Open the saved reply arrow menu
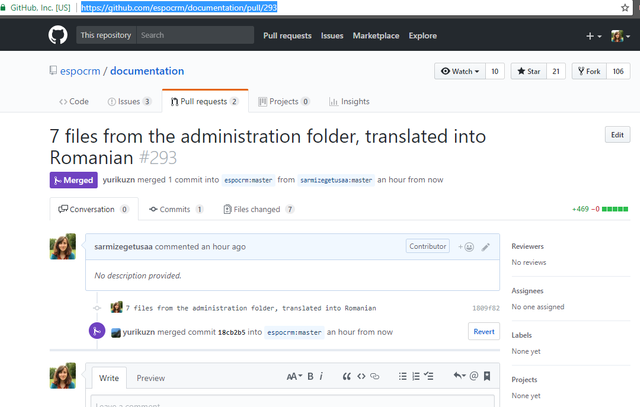Screen dimensions: 640x407 [x=460, y=376]
